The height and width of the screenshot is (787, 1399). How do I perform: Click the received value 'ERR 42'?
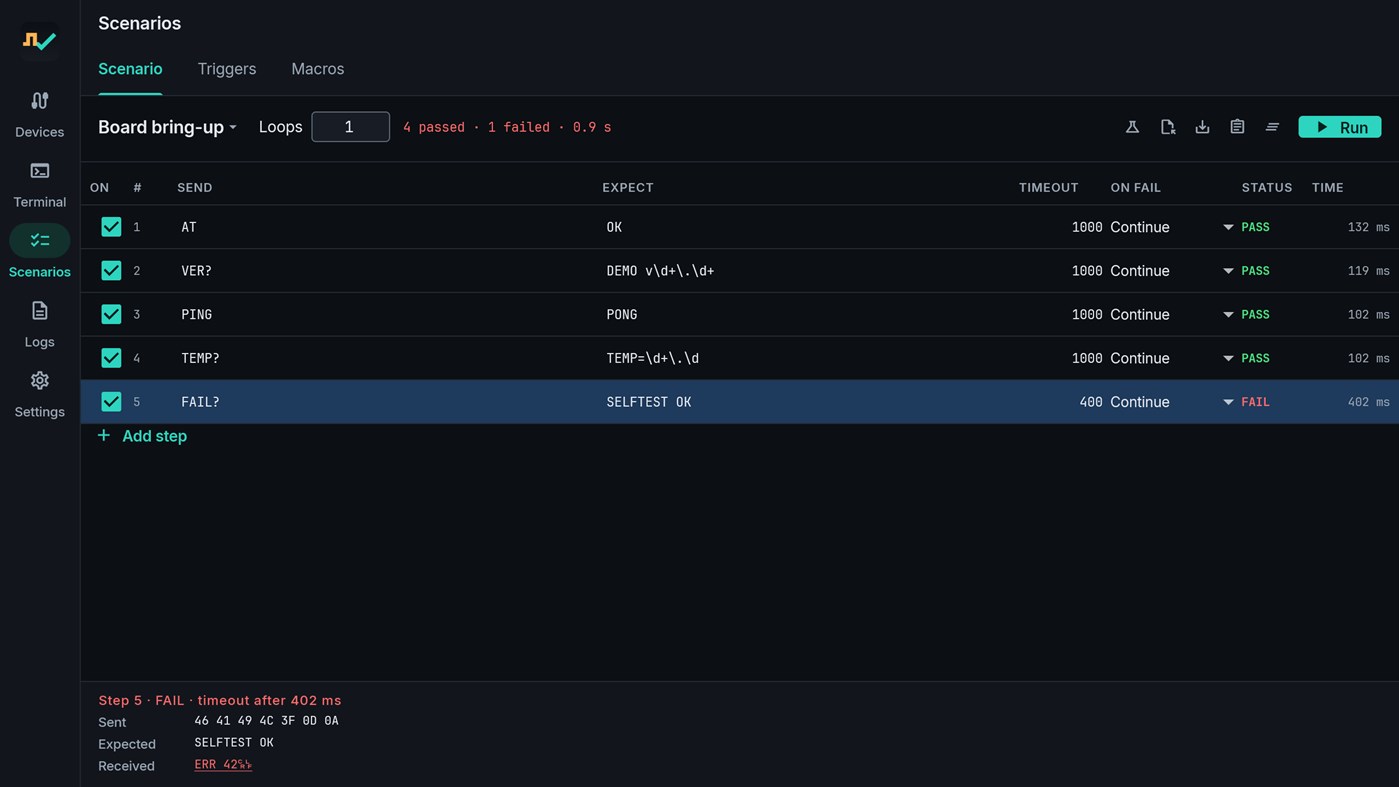pos(223,765)
